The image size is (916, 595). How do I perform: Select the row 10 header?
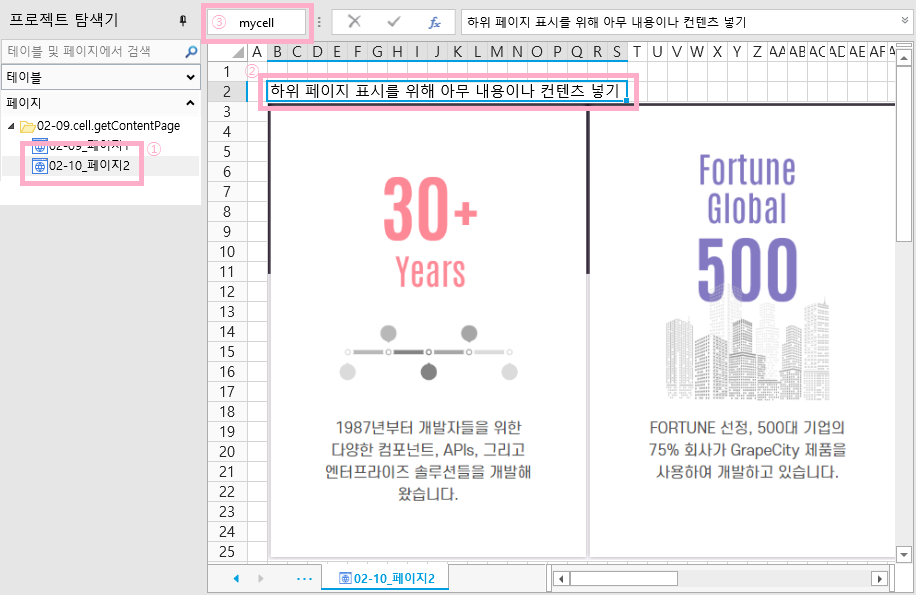coord(227,251)
